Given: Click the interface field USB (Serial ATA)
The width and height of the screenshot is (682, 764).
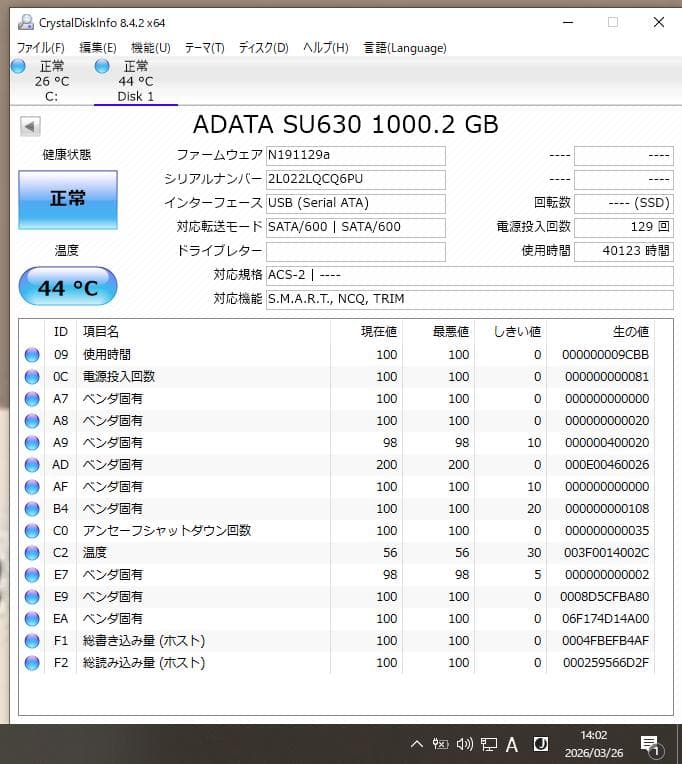Looking at the screenshot, I should [356, 204].
